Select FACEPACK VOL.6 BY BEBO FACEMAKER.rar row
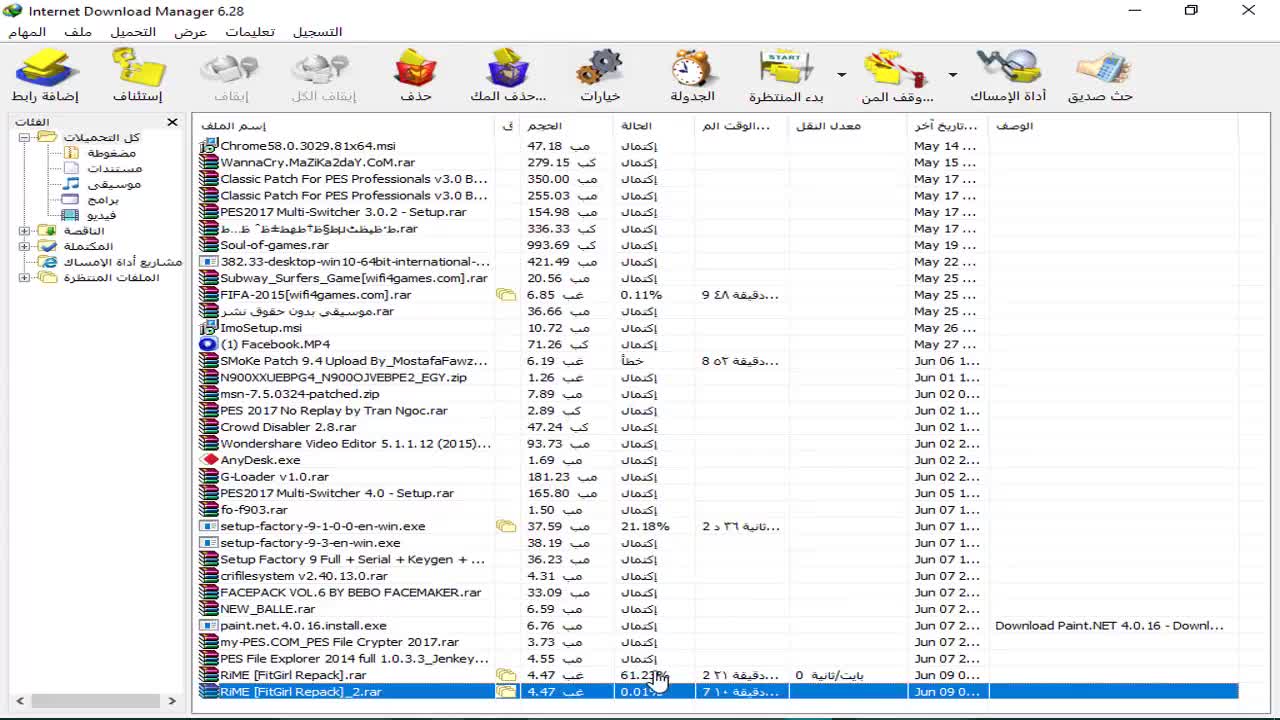The image size is (1280, 720). point(717,592)
